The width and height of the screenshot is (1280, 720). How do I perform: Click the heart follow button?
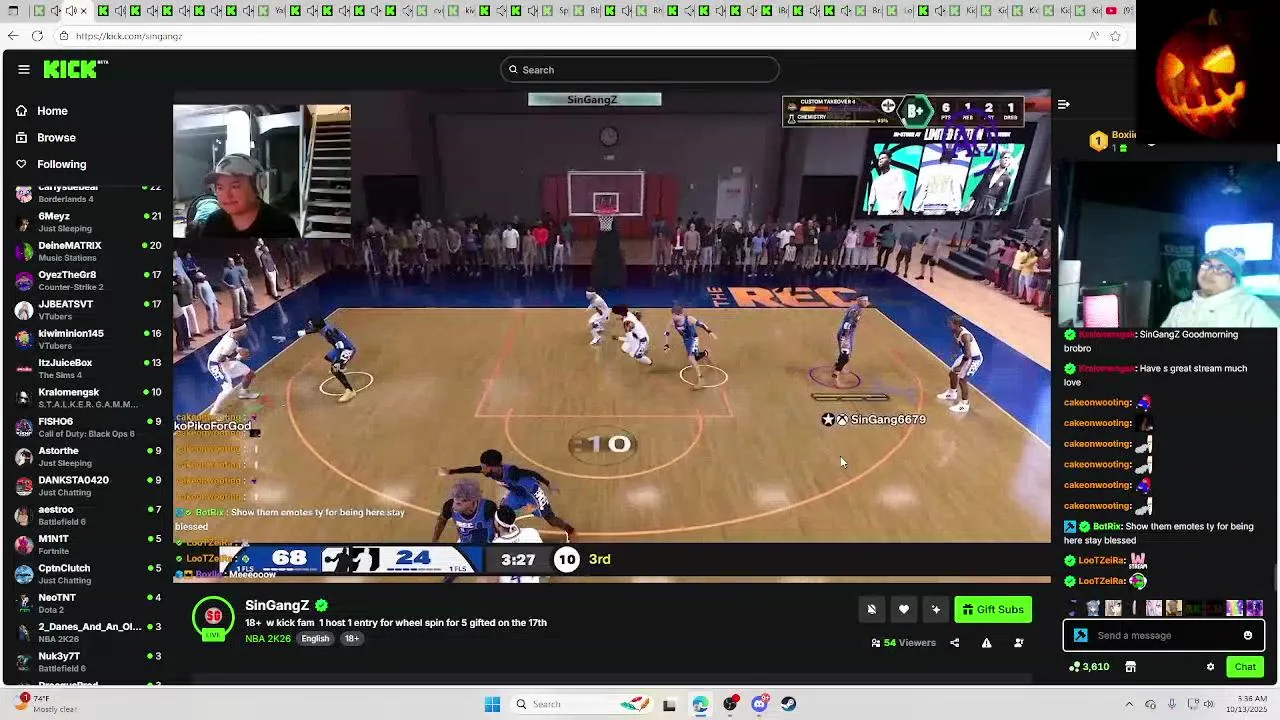(x=904, y=610)
